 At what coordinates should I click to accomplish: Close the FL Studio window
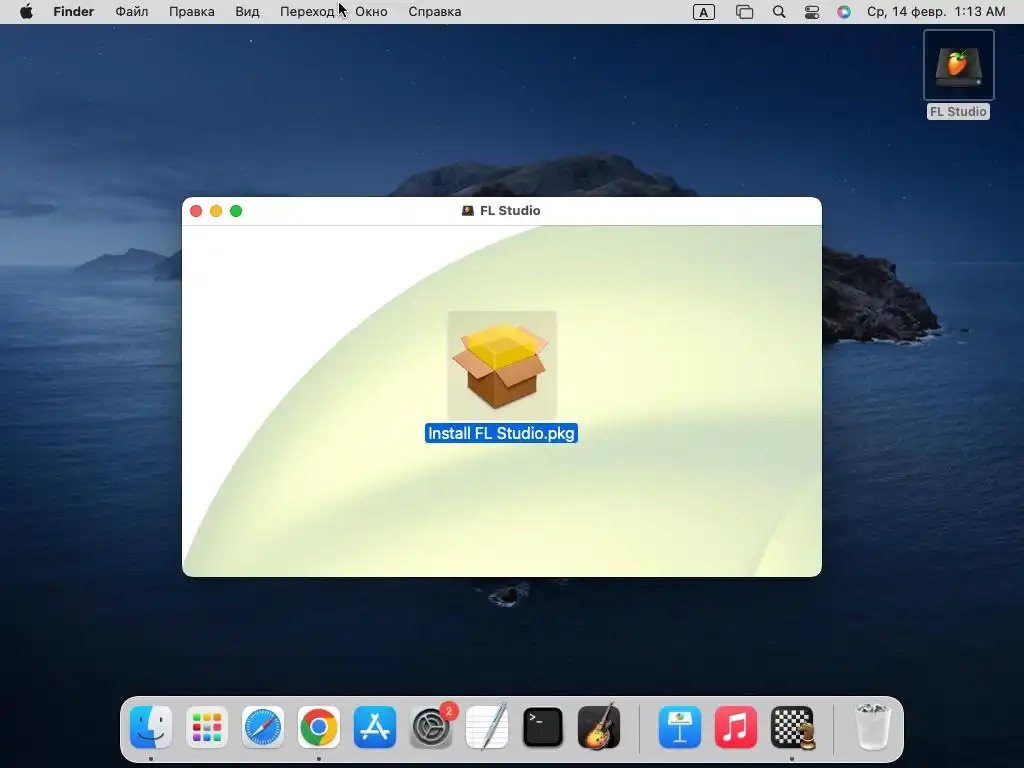[196, 211]
